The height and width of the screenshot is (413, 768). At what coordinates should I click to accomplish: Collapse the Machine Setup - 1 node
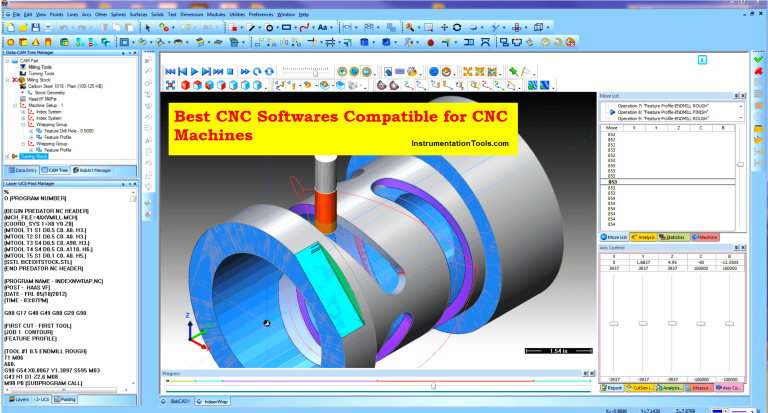point(14,104)
